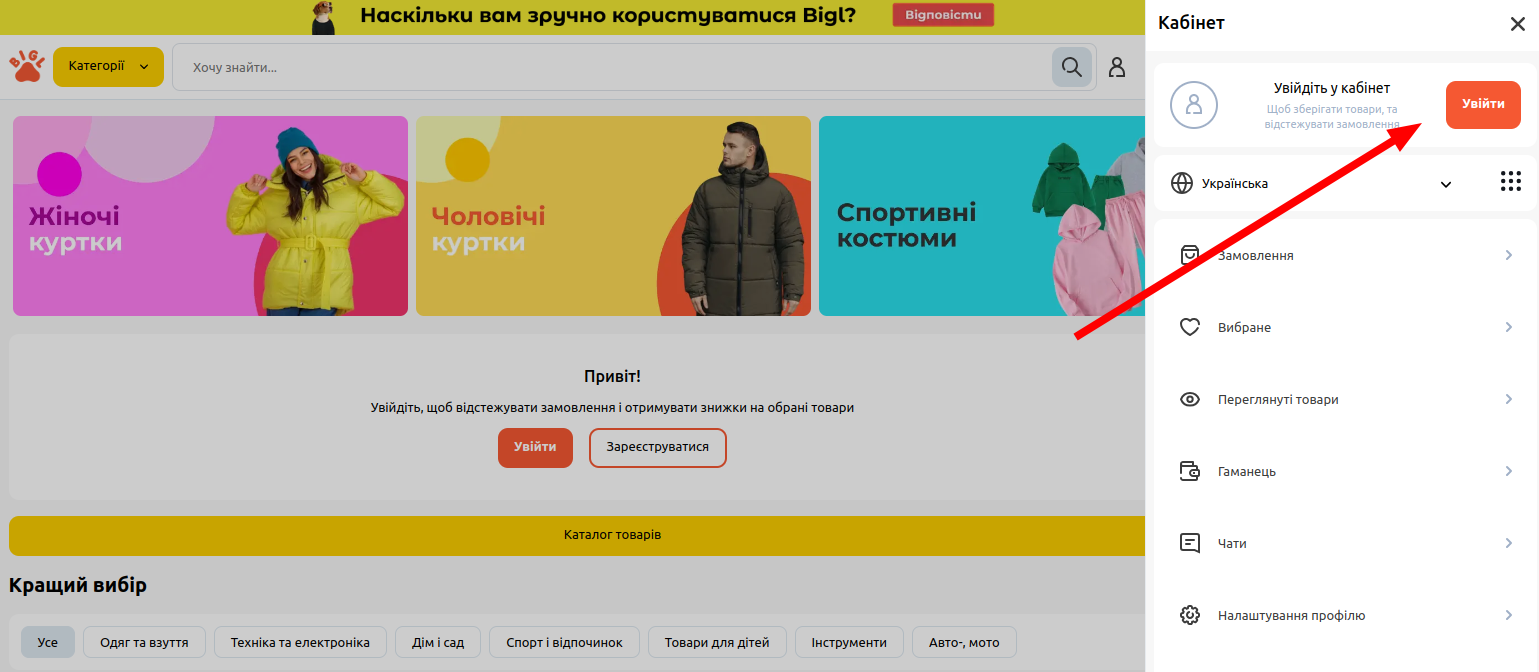Image resolution: width=1539 pixels, height=672 pixels.
Task: Select the Спорт і відпочинок filter
Action: tap(564, 642)
